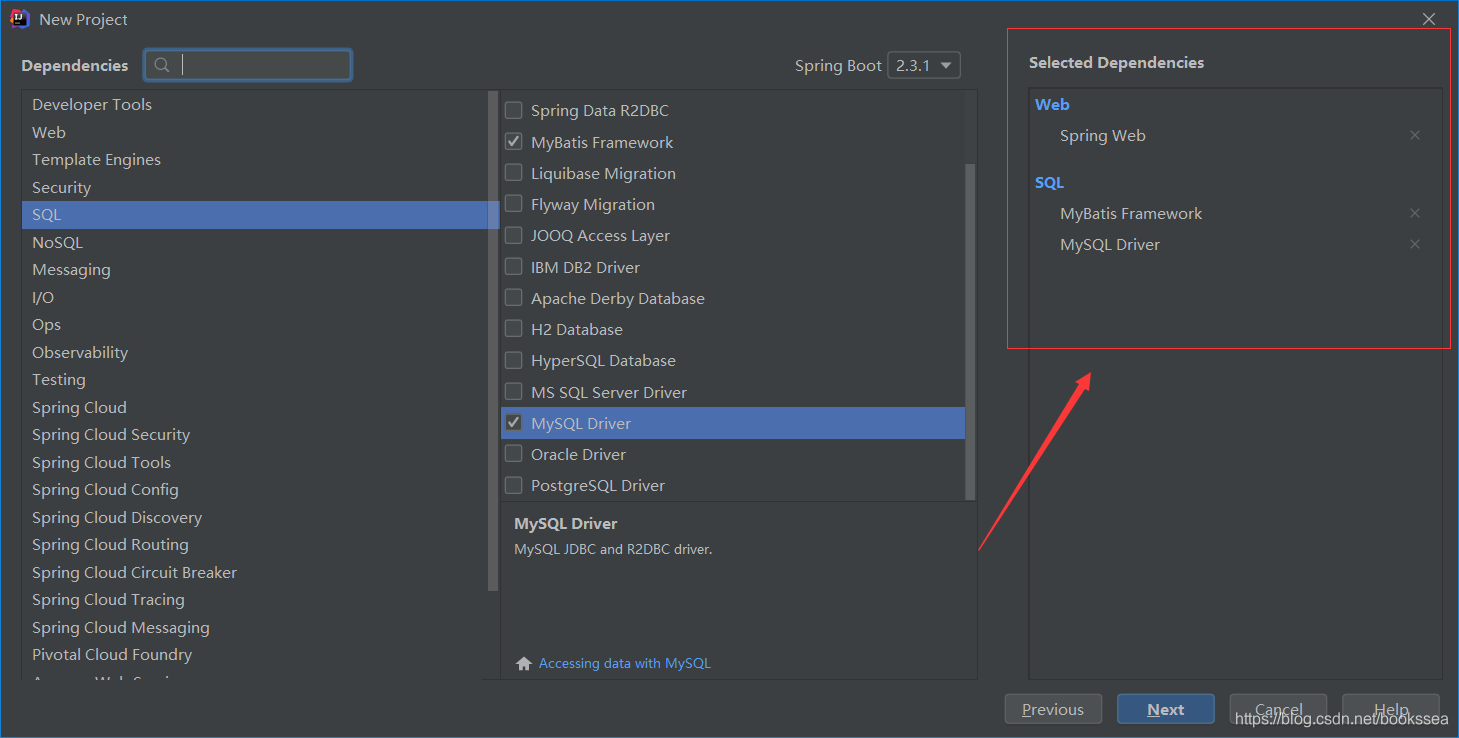
Task: Choose the Spring Cloud category
Action: (254, 407)
